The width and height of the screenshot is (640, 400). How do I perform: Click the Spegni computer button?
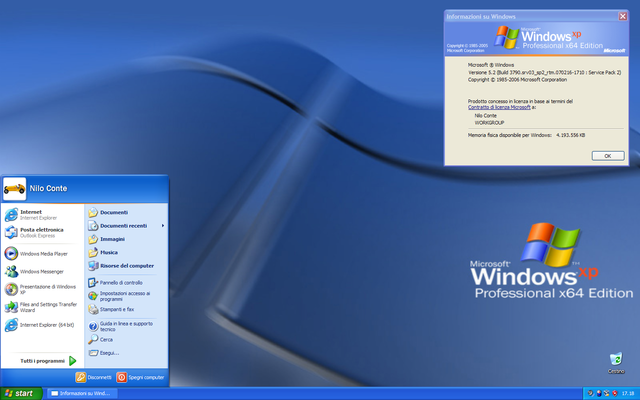[x=140, y=378]
